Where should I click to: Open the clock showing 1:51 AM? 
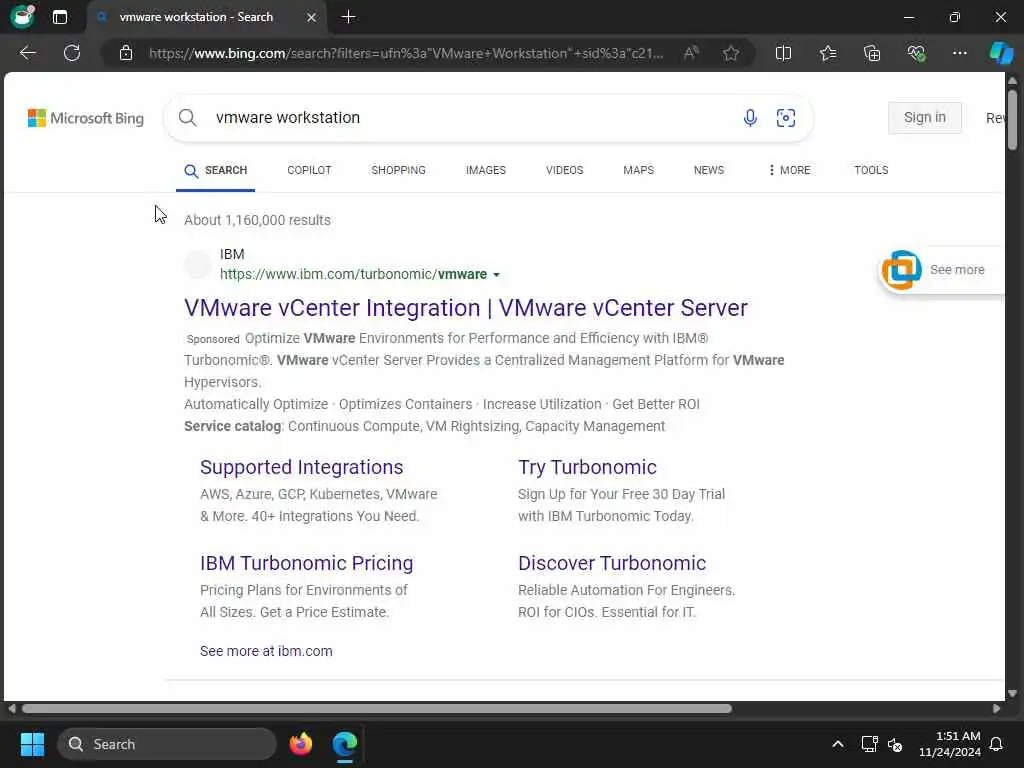[950, 744]
